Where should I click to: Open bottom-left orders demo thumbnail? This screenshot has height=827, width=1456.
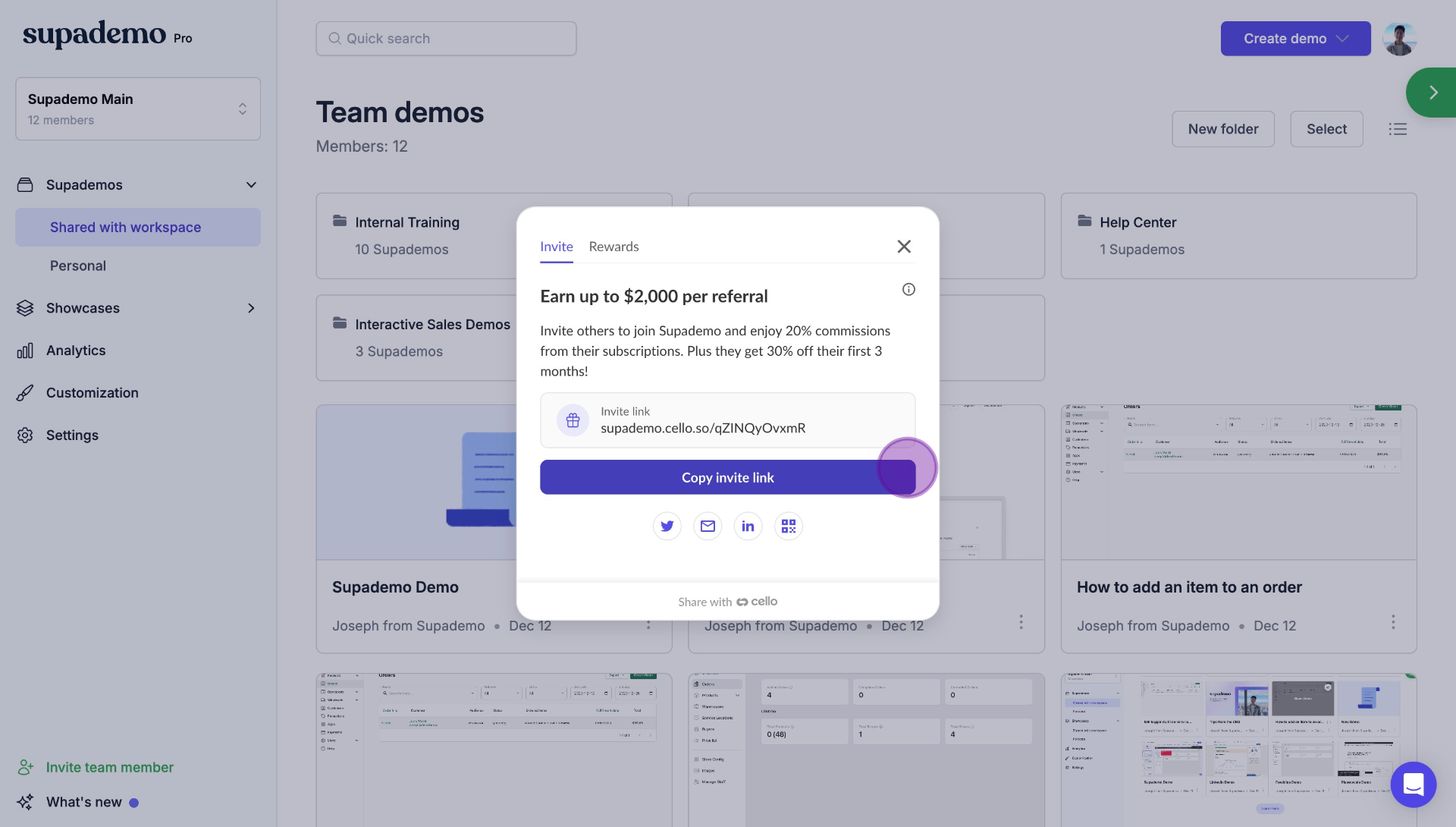click(494, 750)
